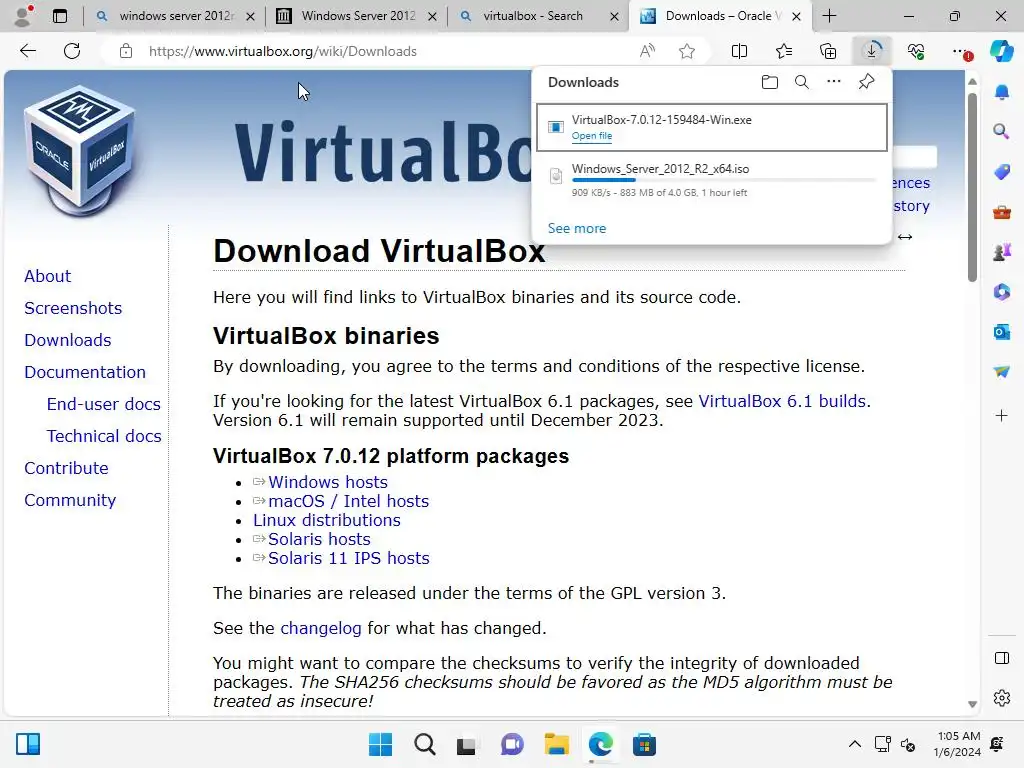
Task: Open File Explorer from taskbar
Action: 556,744
